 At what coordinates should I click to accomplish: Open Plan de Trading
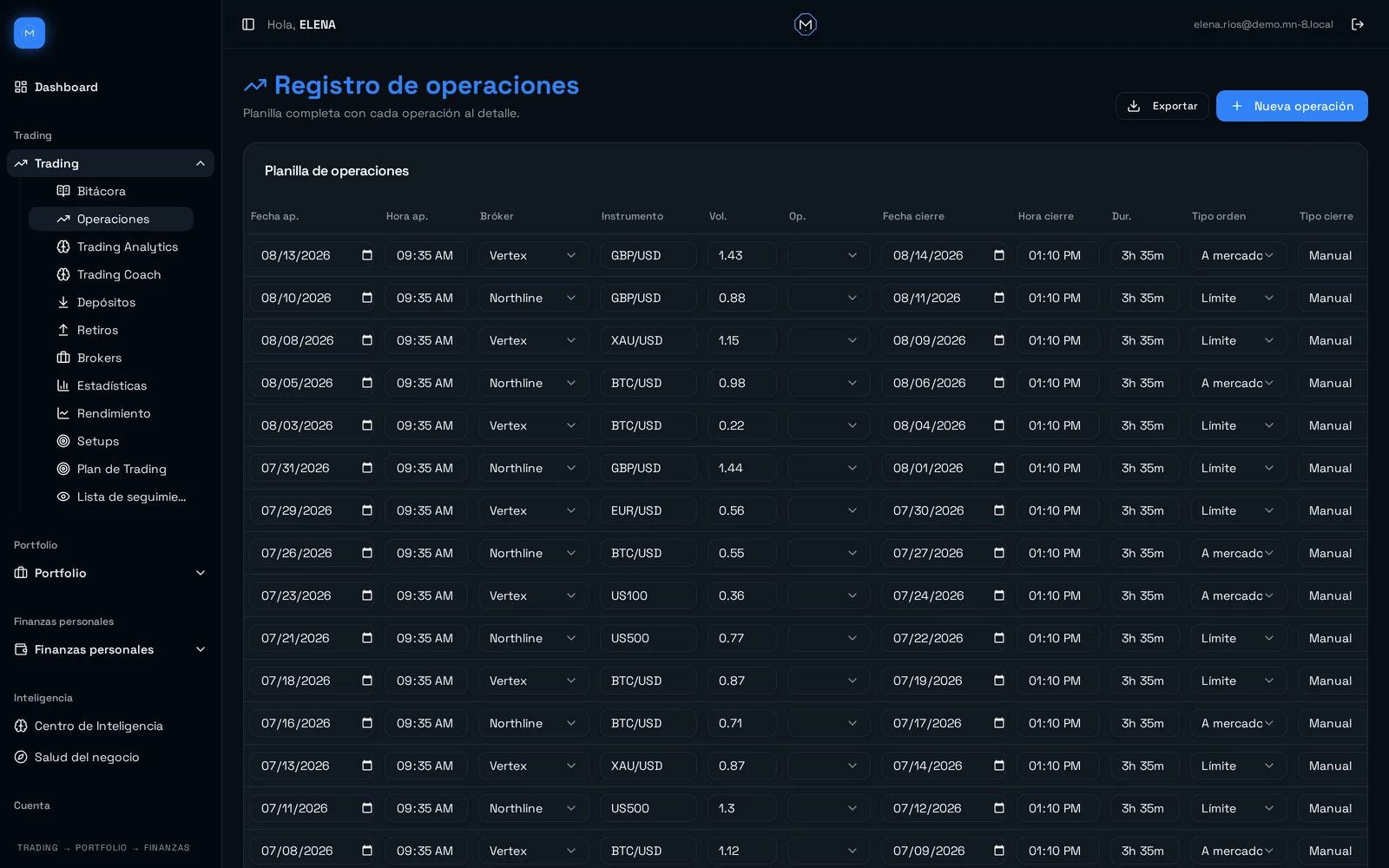[111, 469]
